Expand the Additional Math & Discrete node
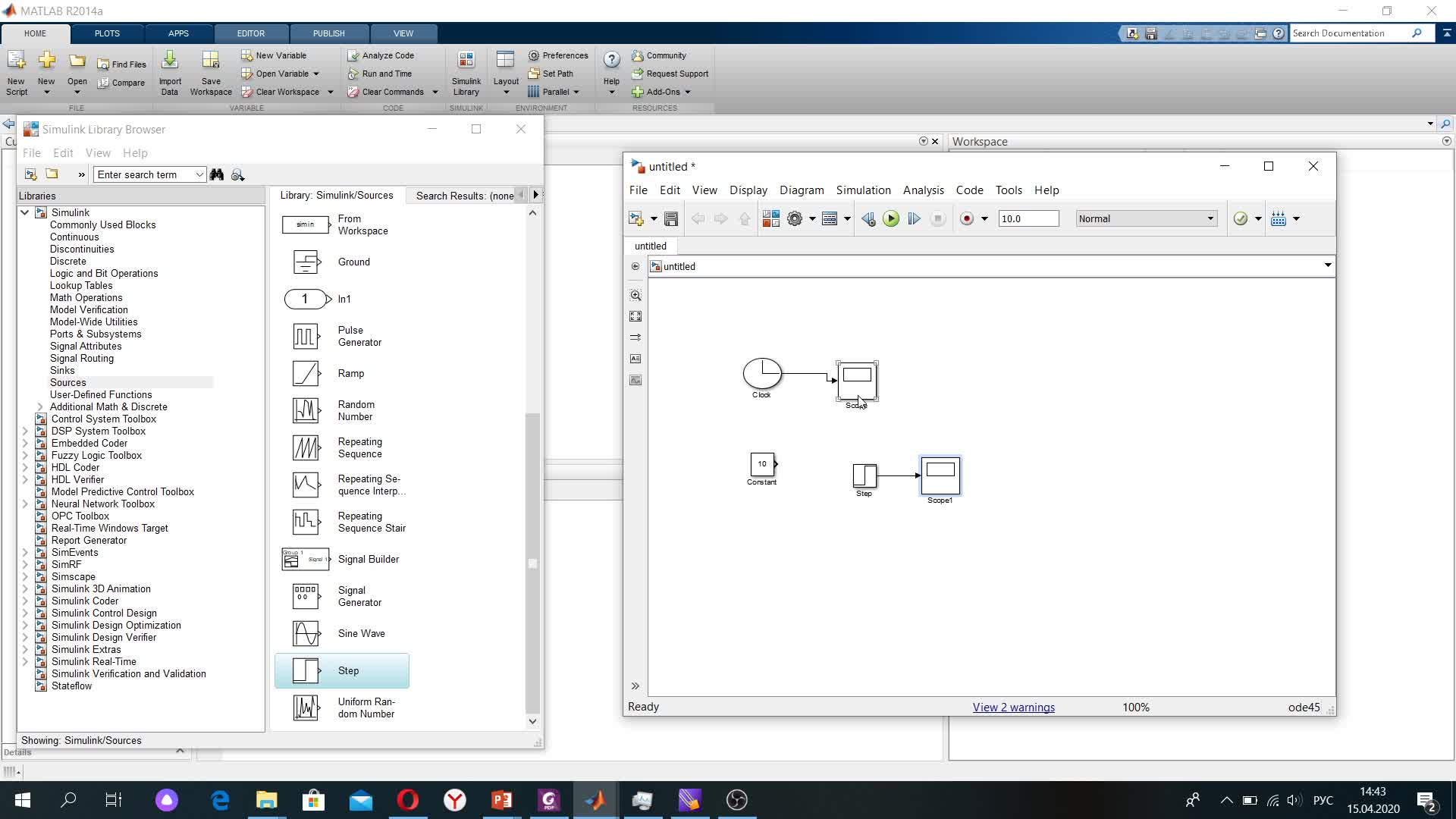This screenshot has height=819, width=1456. [39, 406]
